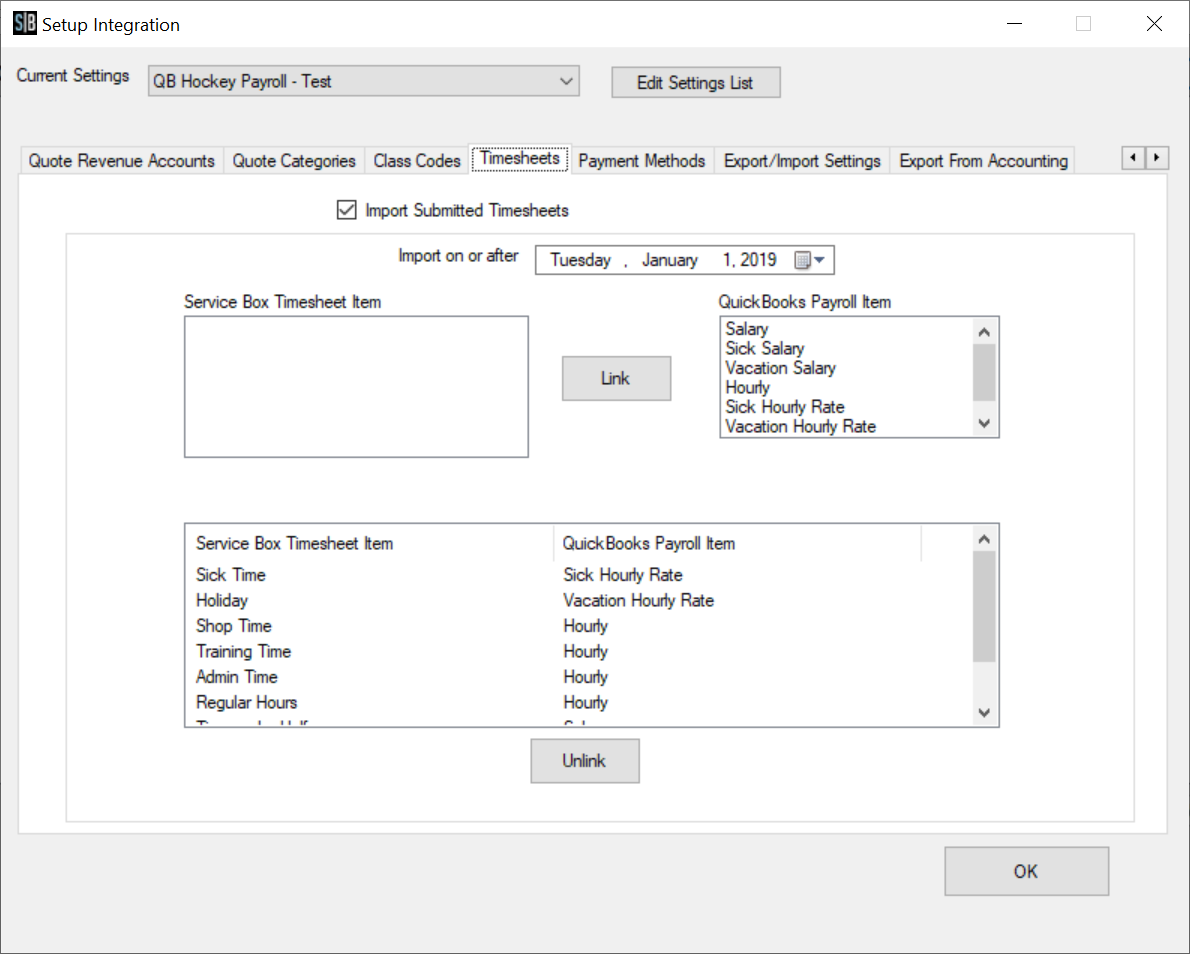Click inside the empty Service Box Timesheet Item list
The width and height of the screenshot is (1190, 954).
coord(356,387)
